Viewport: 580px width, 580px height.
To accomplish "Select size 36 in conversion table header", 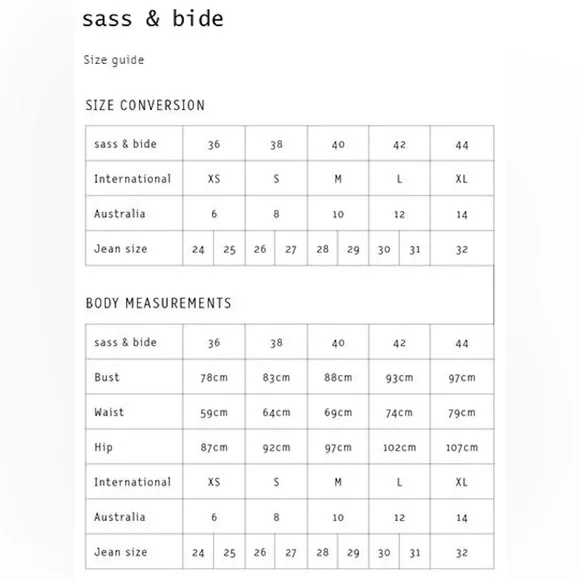I will 214,144.
